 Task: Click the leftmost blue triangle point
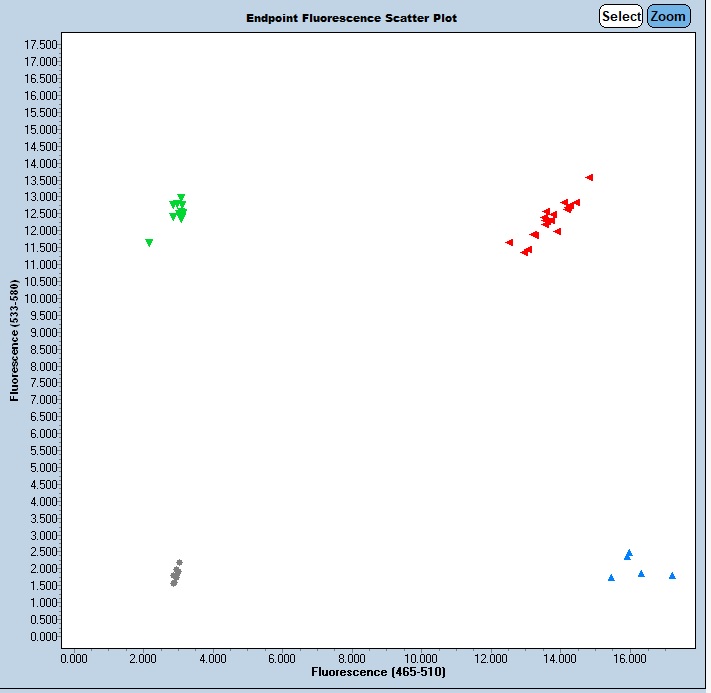pos(611,577)
